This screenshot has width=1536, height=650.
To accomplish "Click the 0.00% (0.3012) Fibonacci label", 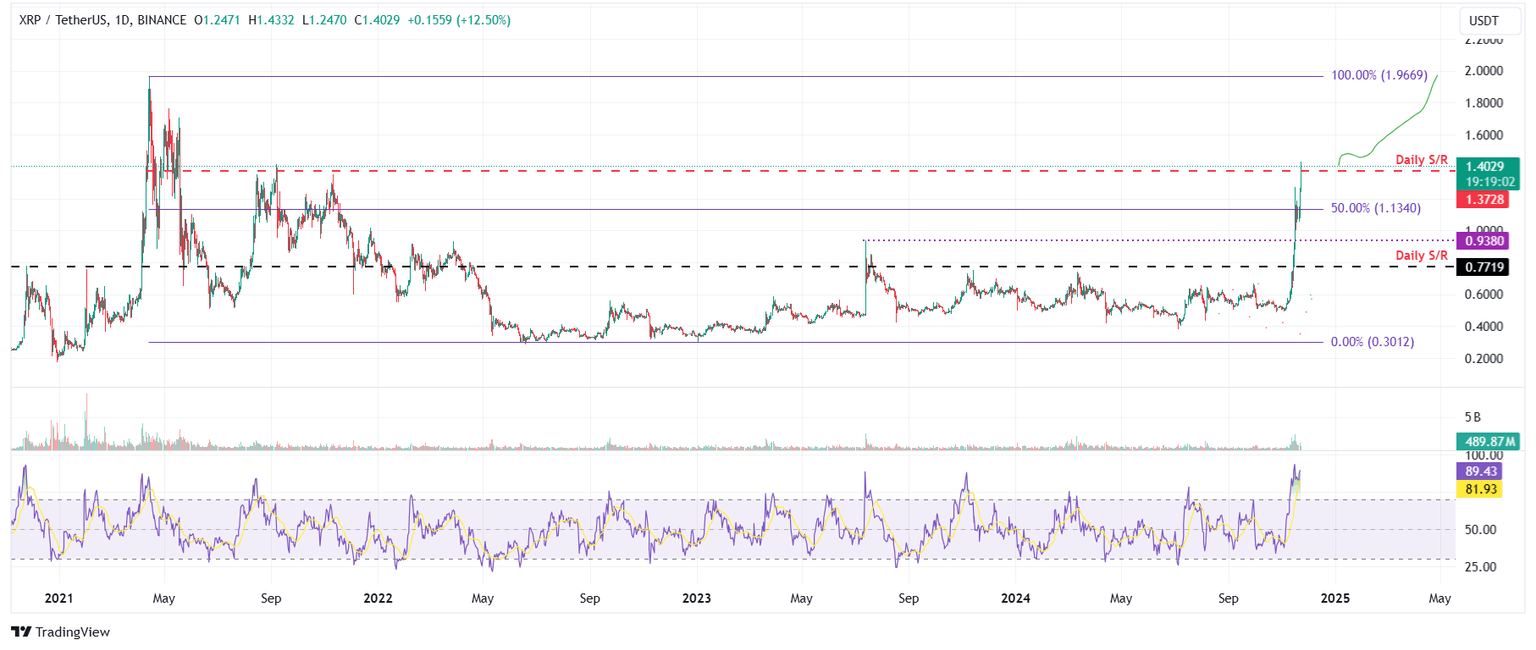I will 1370,342.
